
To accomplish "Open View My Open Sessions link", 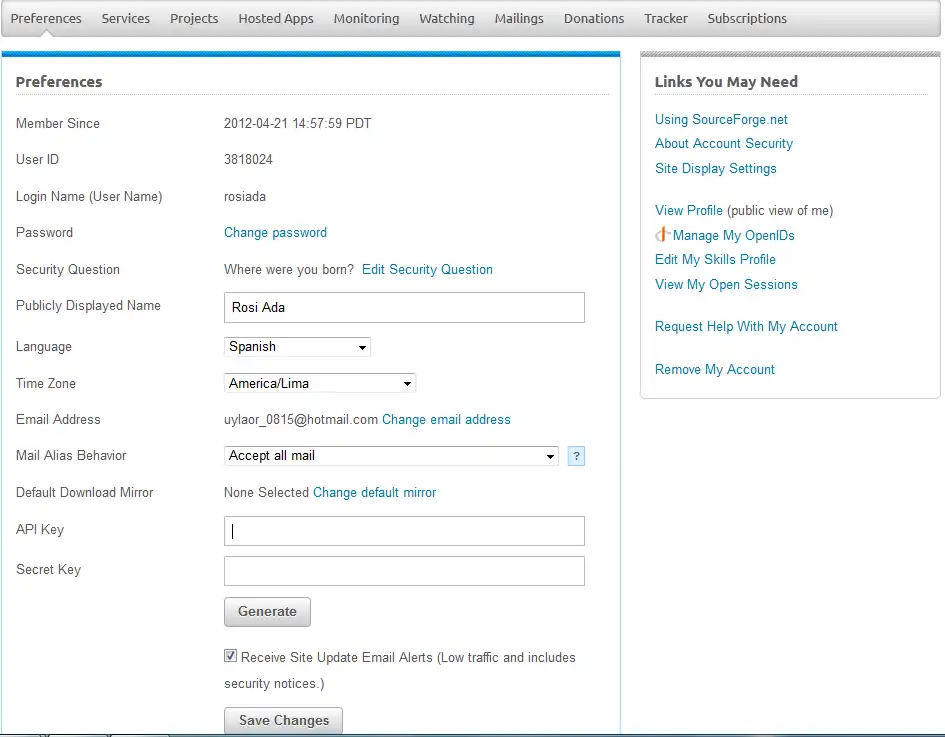I will [x=726, y=284].
